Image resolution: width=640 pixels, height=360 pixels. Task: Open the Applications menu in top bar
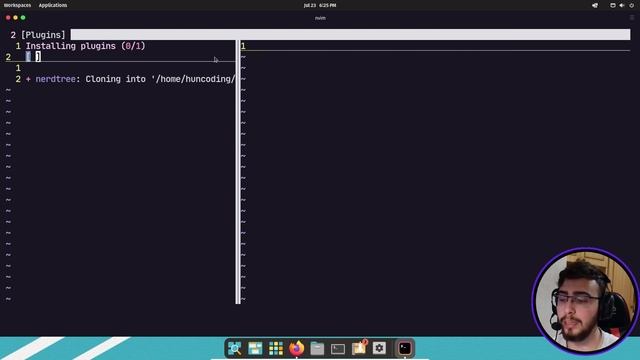(53, 5)
